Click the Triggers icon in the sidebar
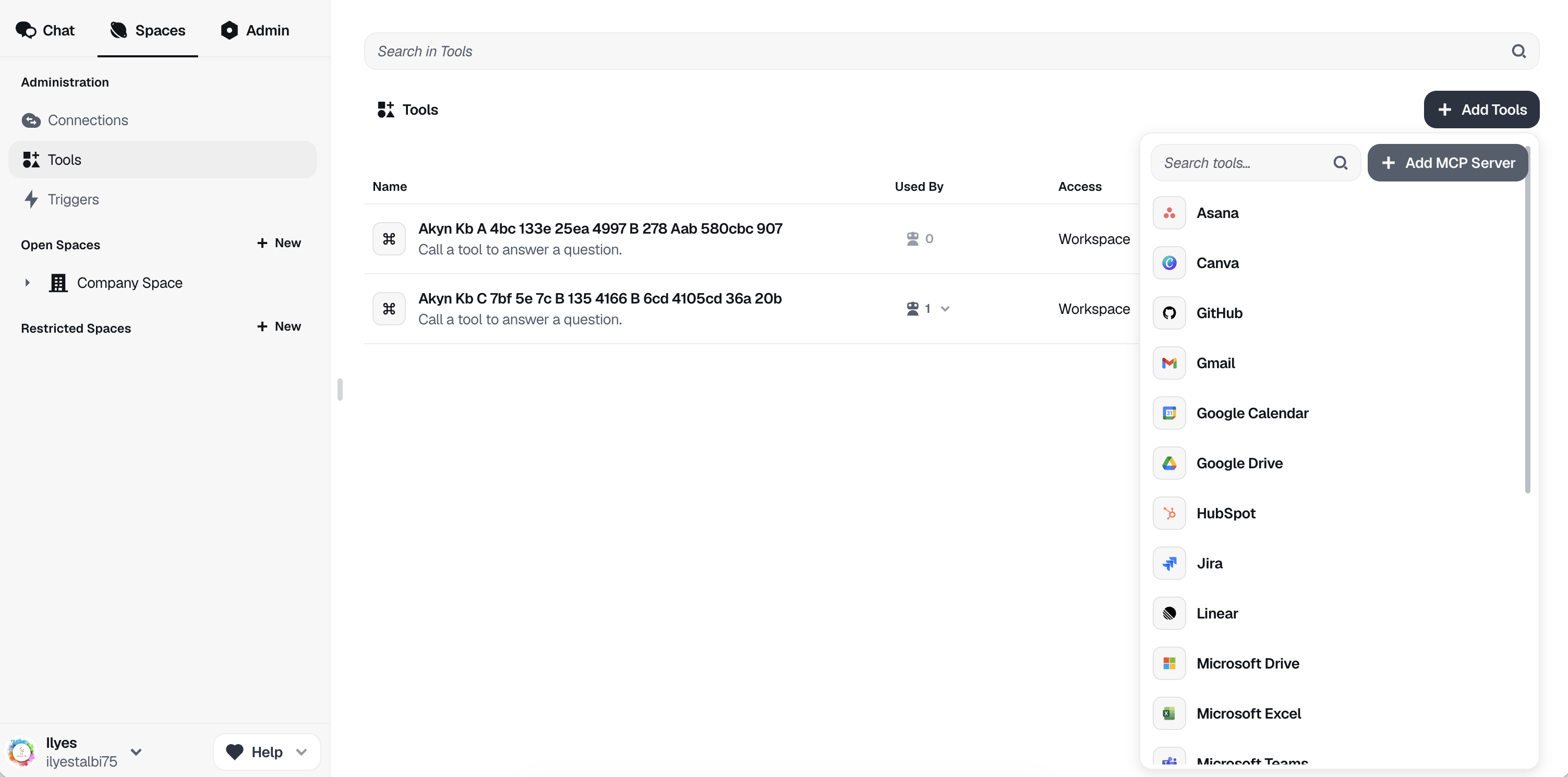The image size is (1568, 777). (32, 199)
